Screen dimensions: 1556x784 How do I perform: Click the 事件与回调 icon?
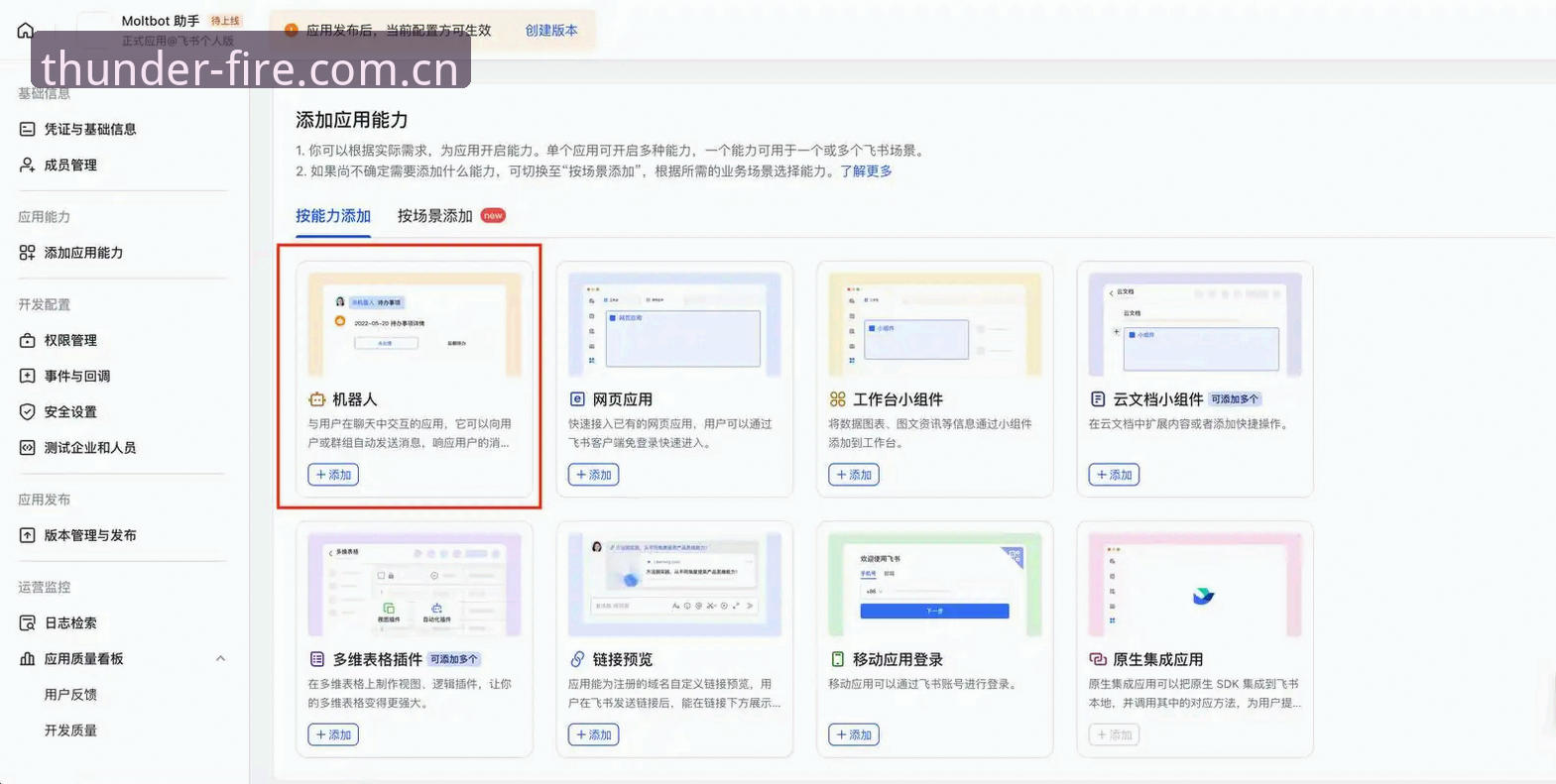27,376
